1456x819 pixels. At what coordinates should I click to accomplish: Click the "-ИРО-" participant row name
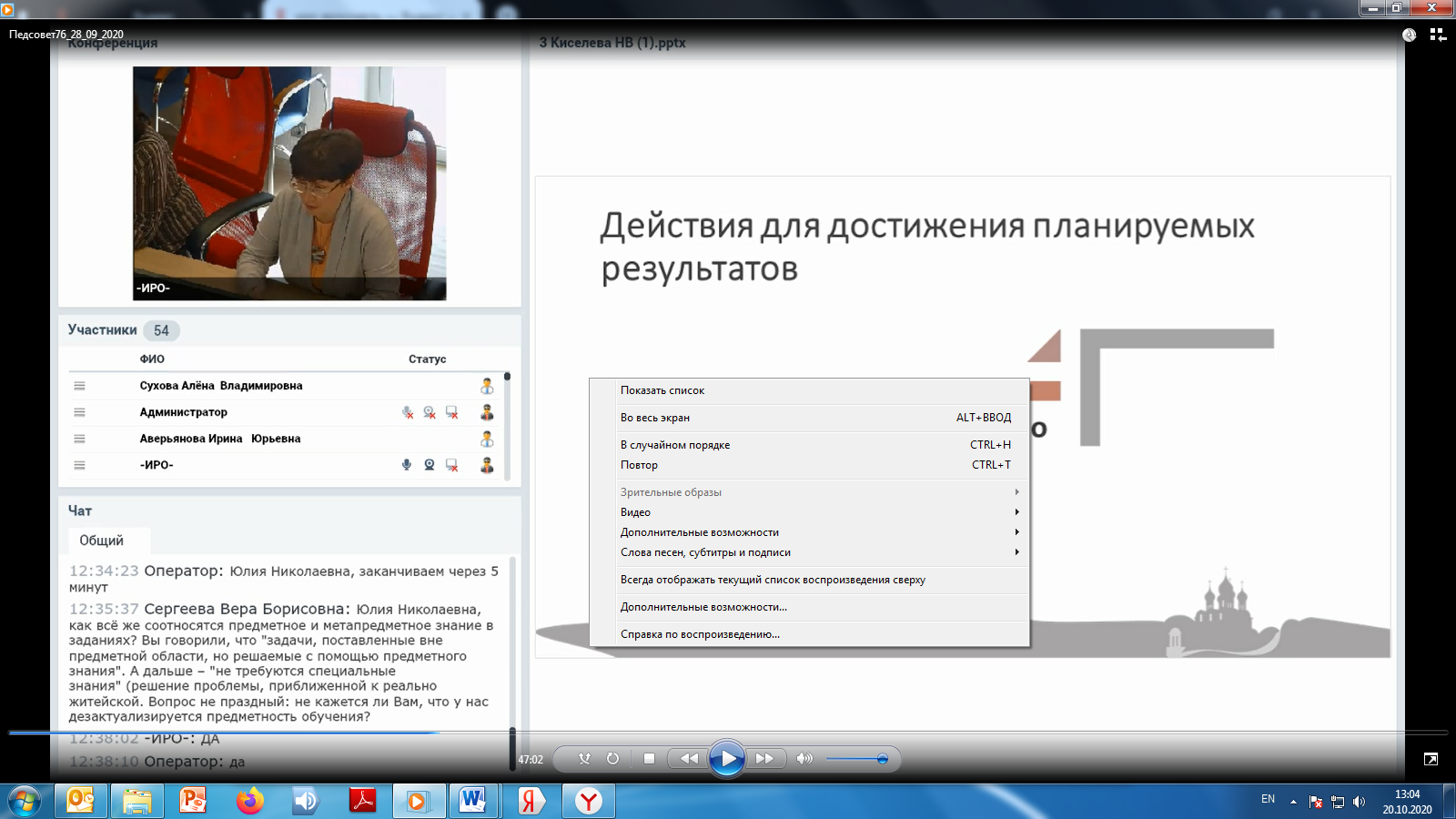pyautogui.click(x=157, y=465)
